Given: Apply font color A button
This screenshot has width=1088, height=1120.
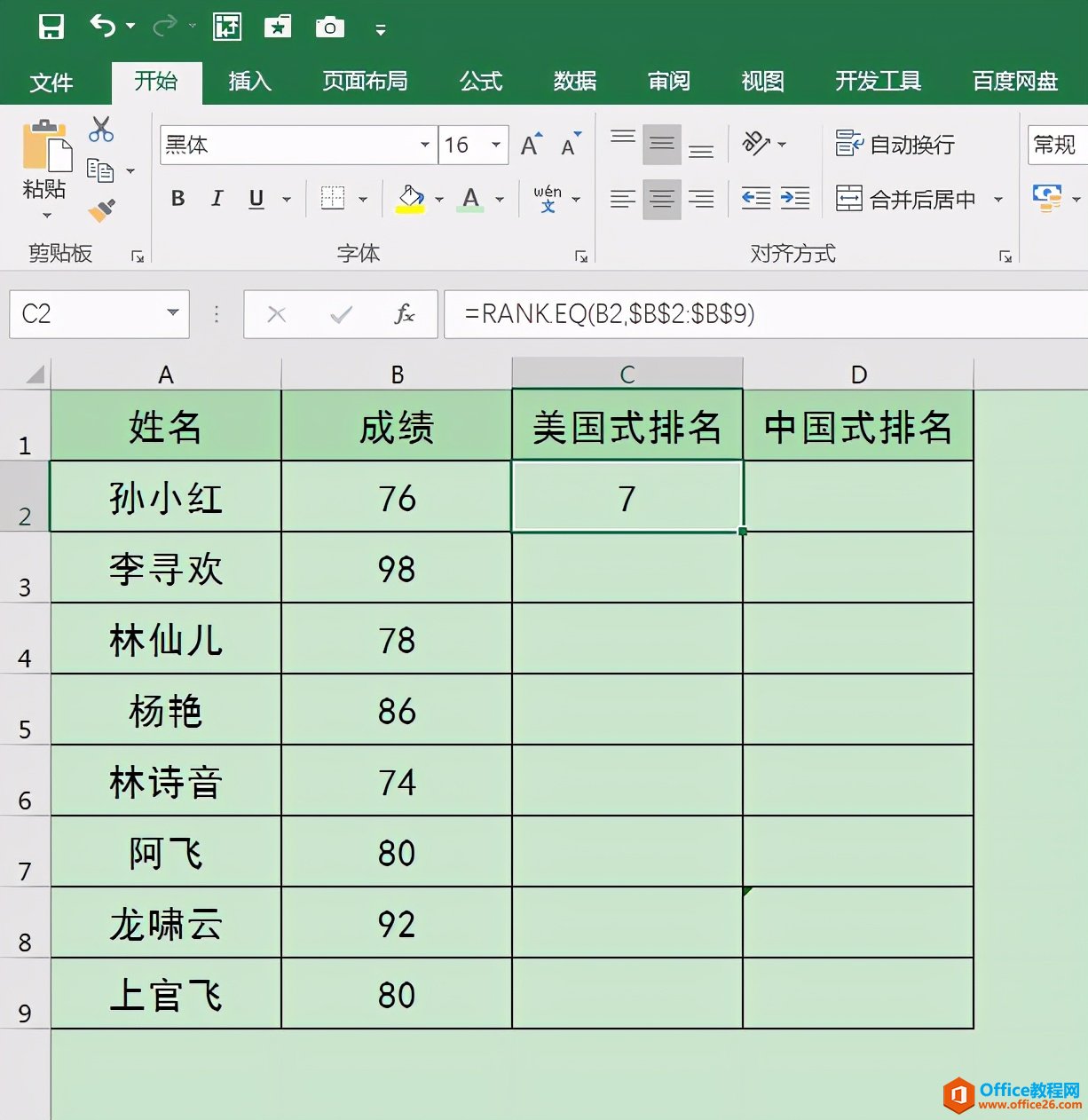Looking at the screenshot, I should [470, 199].
